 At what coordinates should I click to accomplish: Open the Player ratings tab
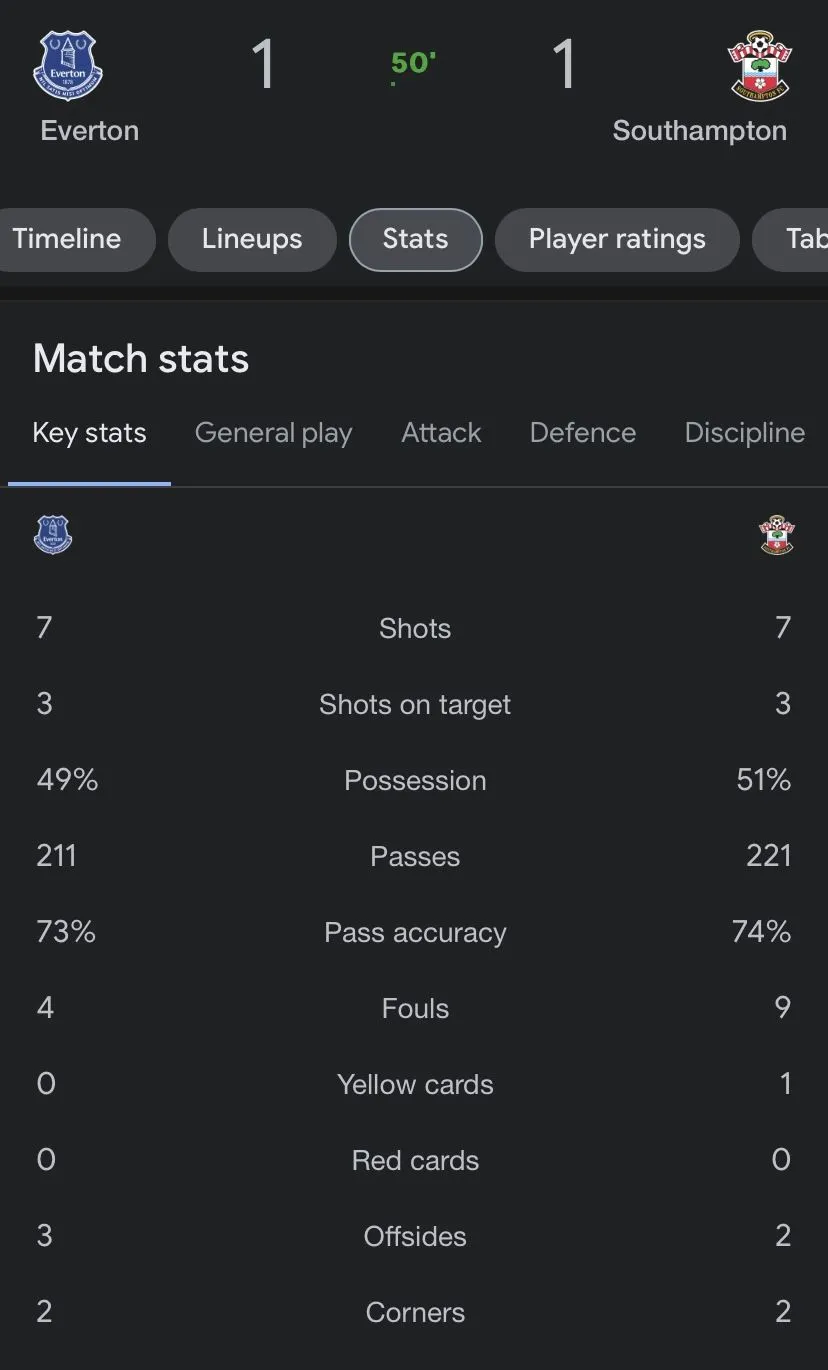[617, 240]
